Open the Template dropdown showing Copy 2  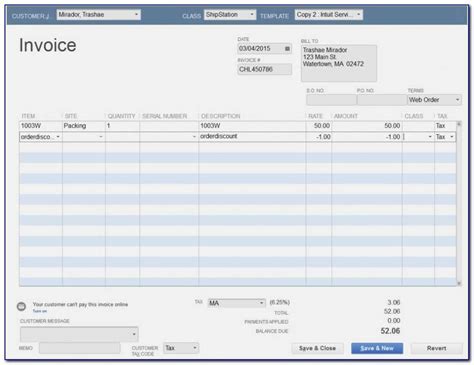(328, 15)
